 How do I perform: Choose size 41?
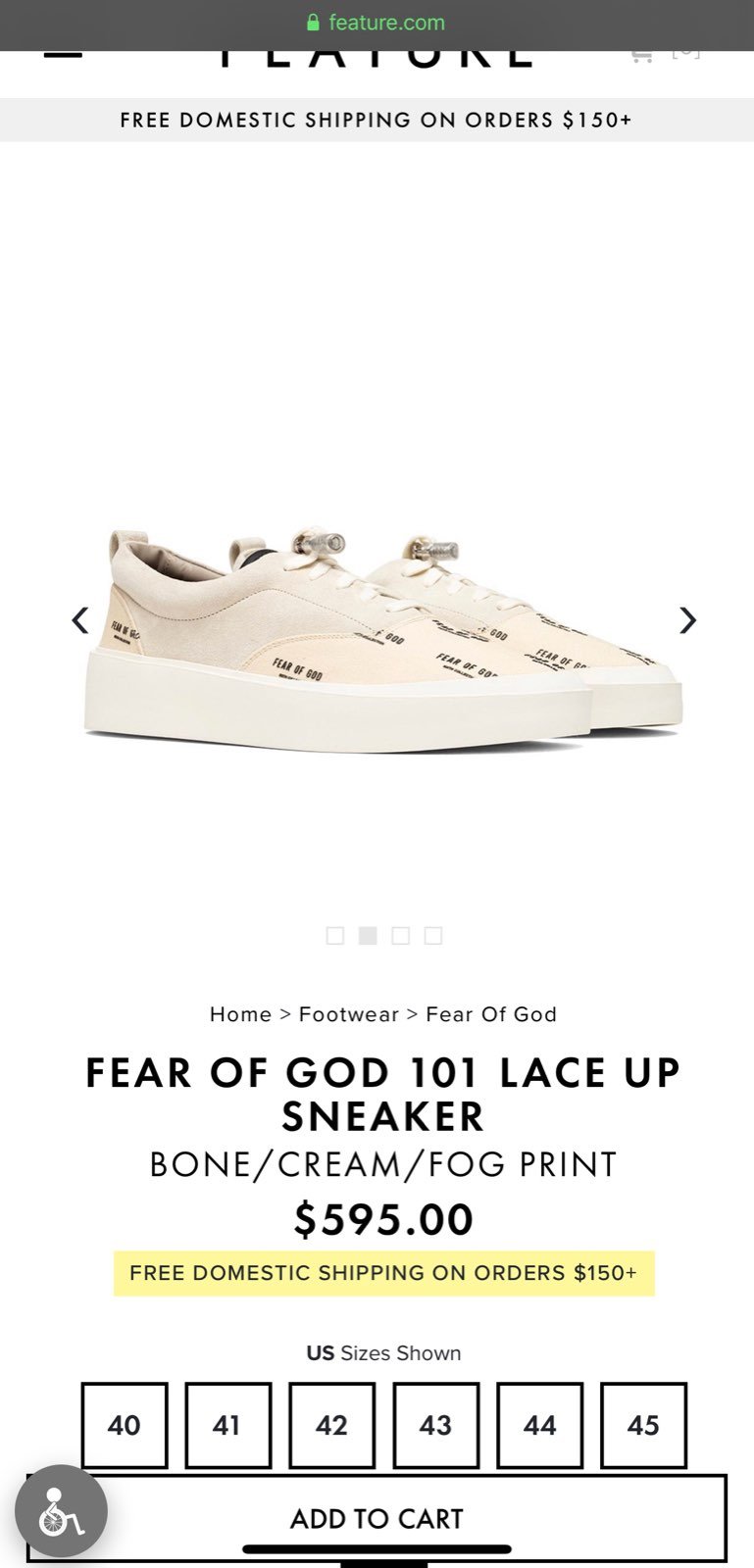[x=227, y=1425]
